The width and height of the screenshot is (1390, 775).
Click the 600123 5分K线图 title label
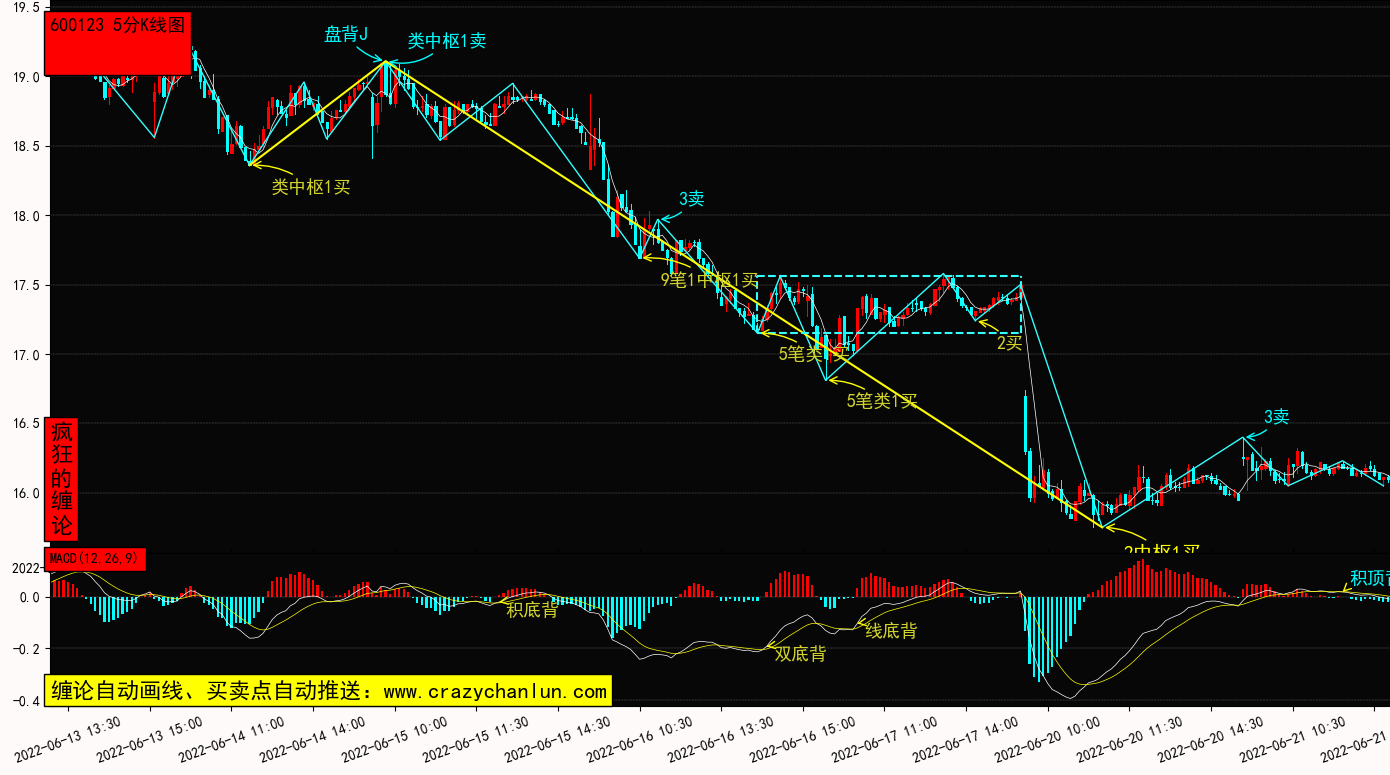118,27
